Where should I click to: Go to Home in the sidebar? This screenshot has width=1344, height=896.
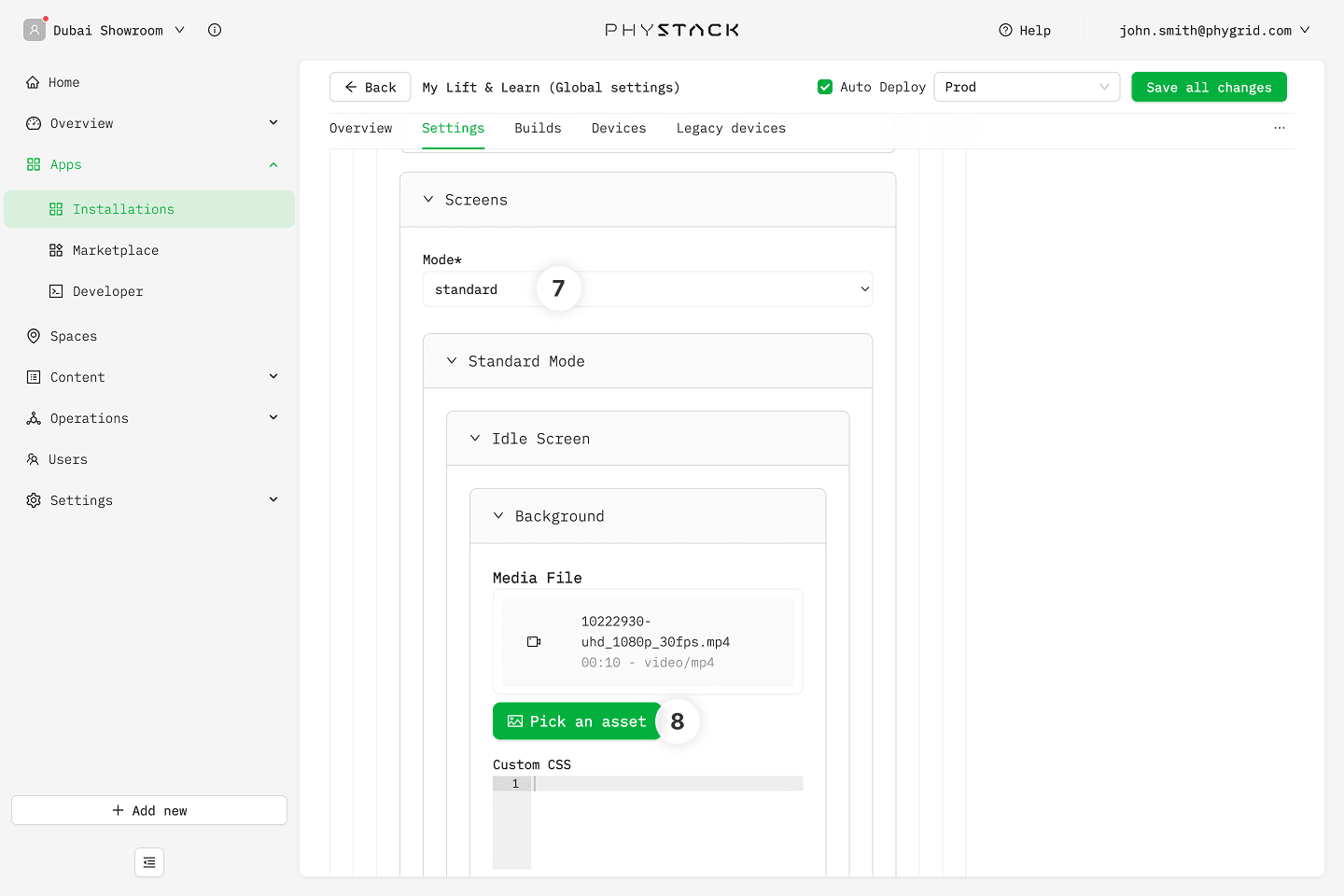(149, 82)
